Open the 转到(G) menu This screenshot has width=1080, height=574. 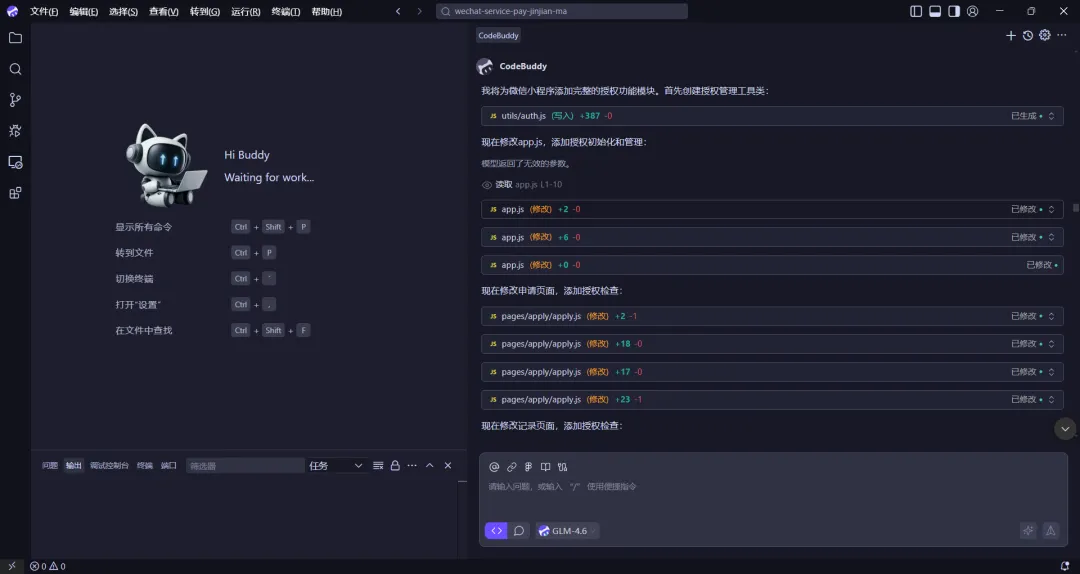(x=205, y=12)
